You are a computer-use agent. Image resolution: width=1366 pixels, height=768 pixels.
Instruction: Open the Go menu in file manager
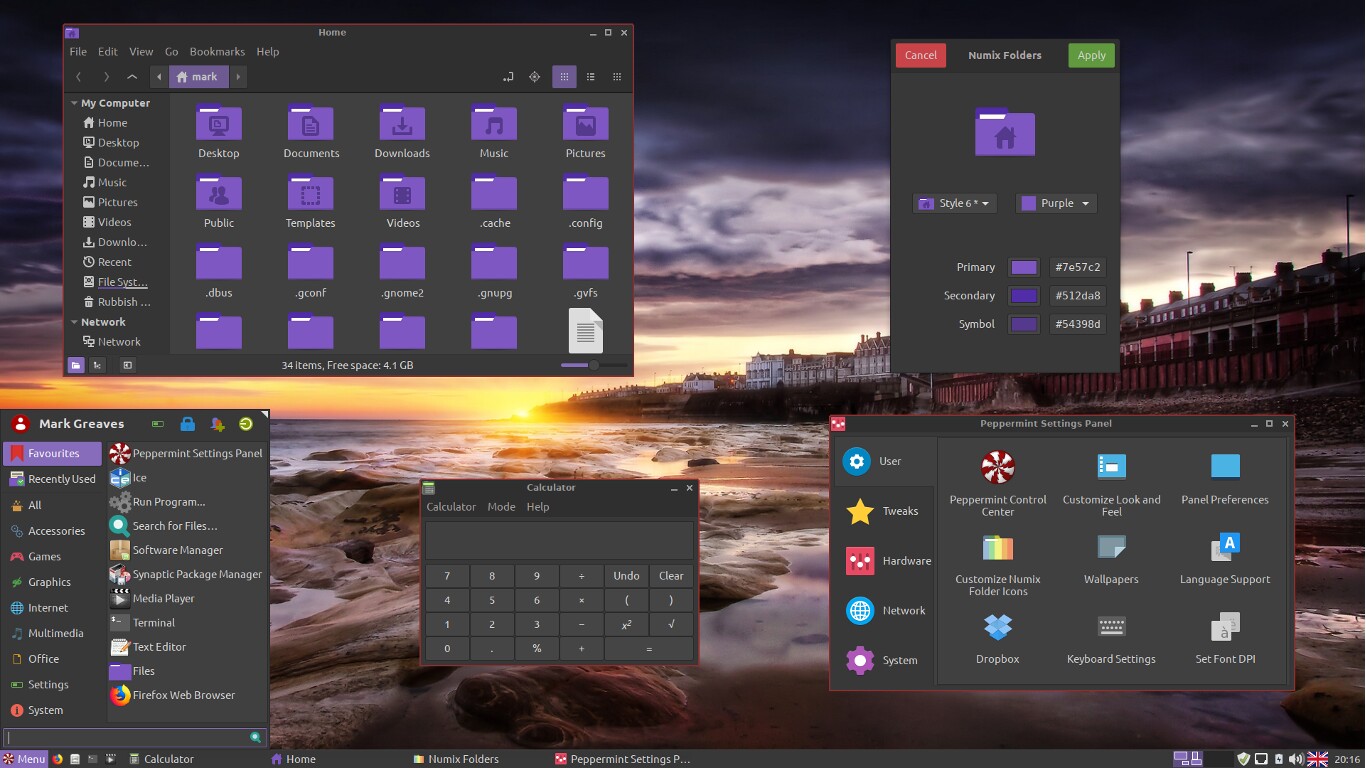[x=172, y=52]
